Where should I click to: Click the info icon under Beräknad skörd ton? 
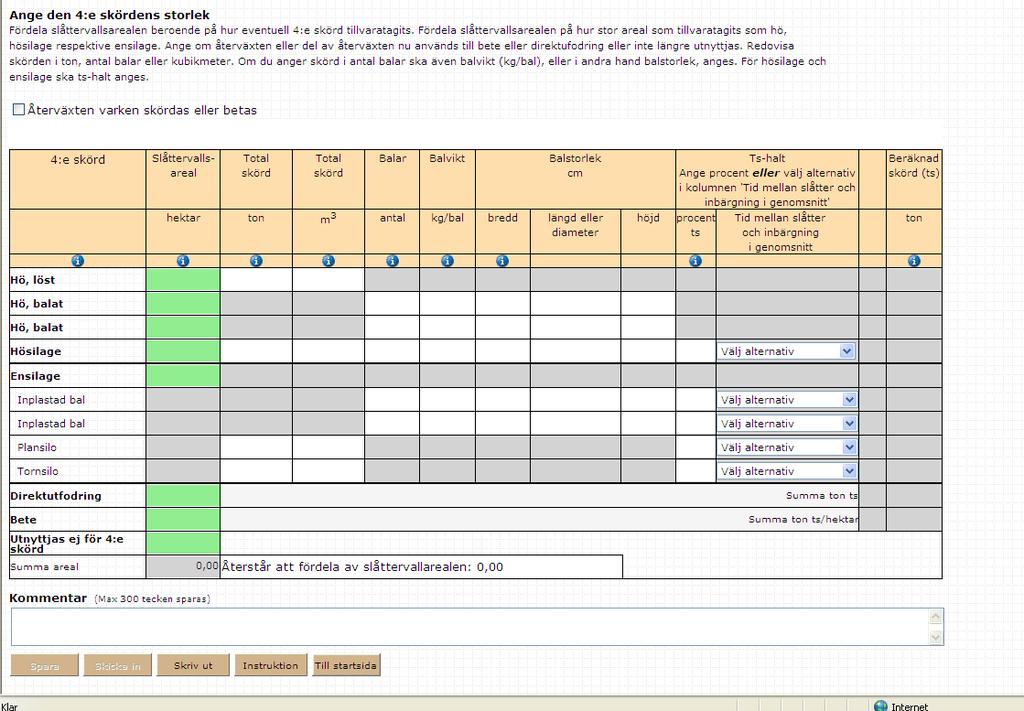tap(914, 261)
